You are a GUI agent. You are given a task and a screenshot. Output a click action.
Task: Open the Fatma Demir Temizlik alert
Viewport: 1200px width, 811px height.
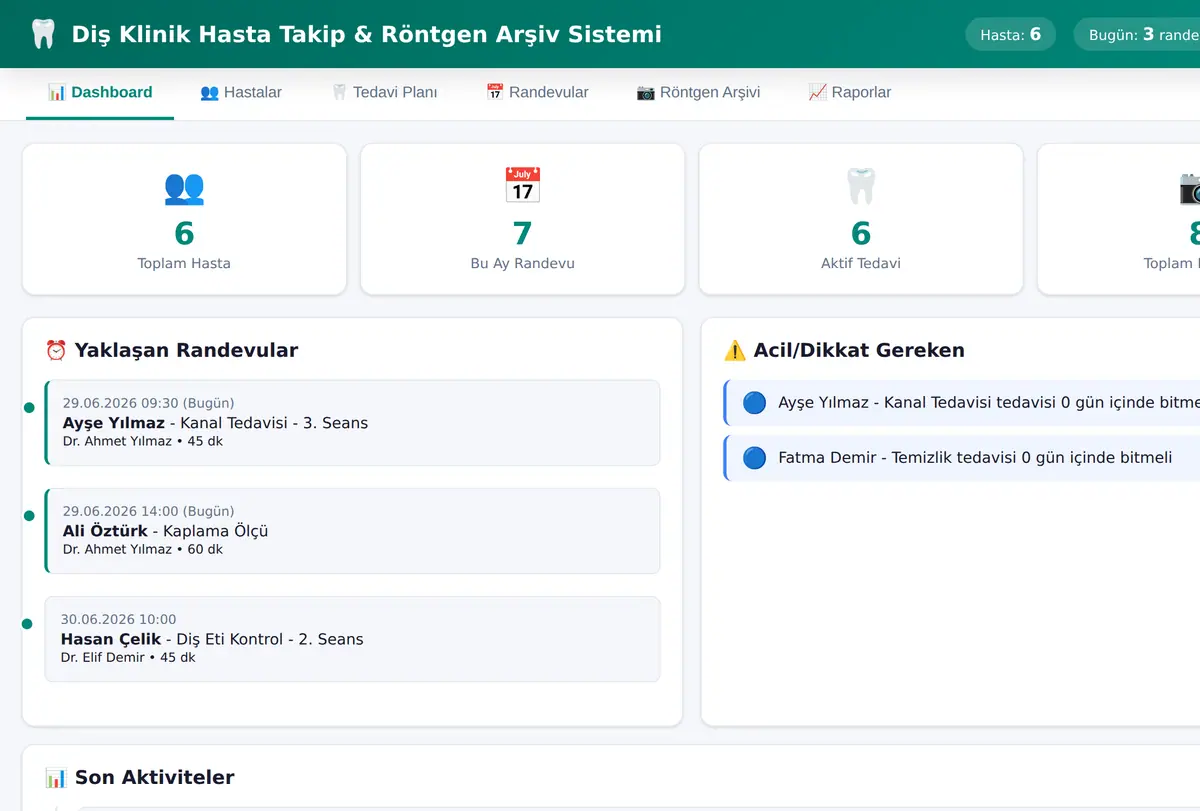point(962,458)
